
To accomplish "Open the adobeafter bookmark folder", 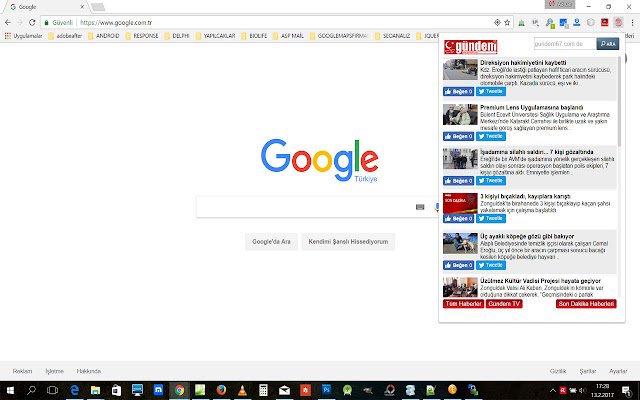I will (65, 36).
